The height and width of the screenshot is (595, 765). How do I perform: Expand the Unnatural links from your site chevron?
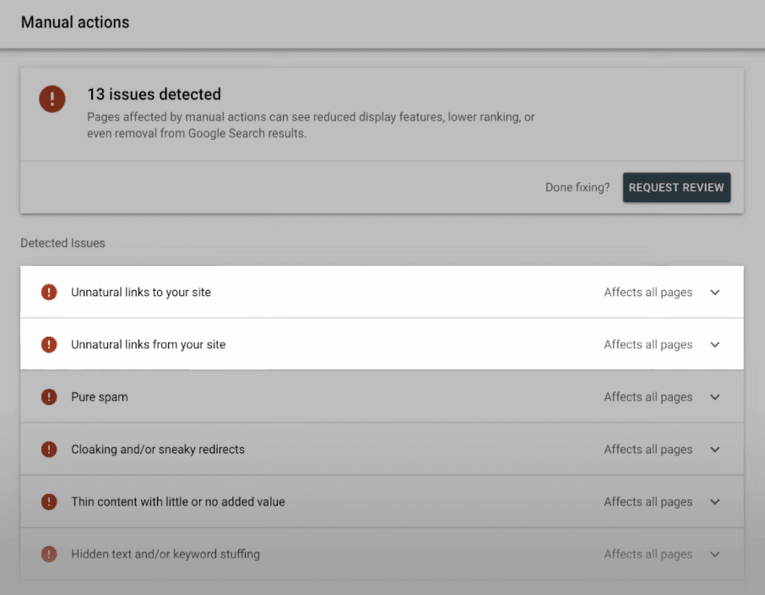(x=715, y=345)
